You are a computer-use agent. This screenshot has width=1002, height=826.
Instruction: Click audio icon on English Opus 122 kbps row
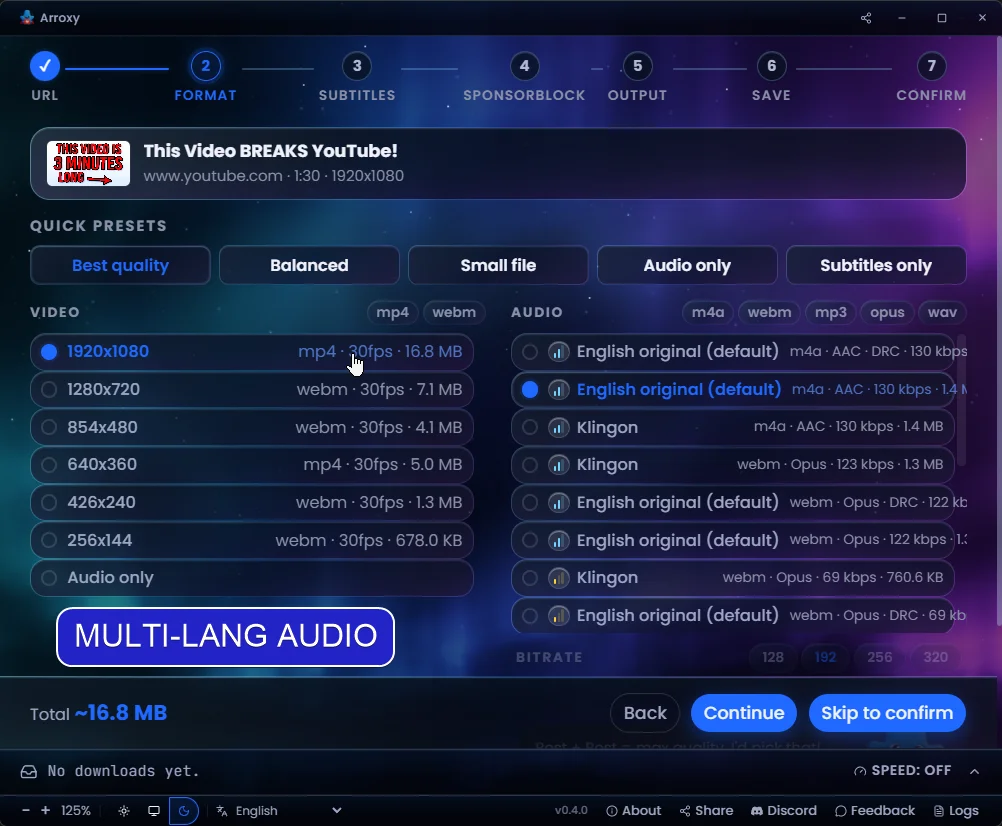click(559, 540)
